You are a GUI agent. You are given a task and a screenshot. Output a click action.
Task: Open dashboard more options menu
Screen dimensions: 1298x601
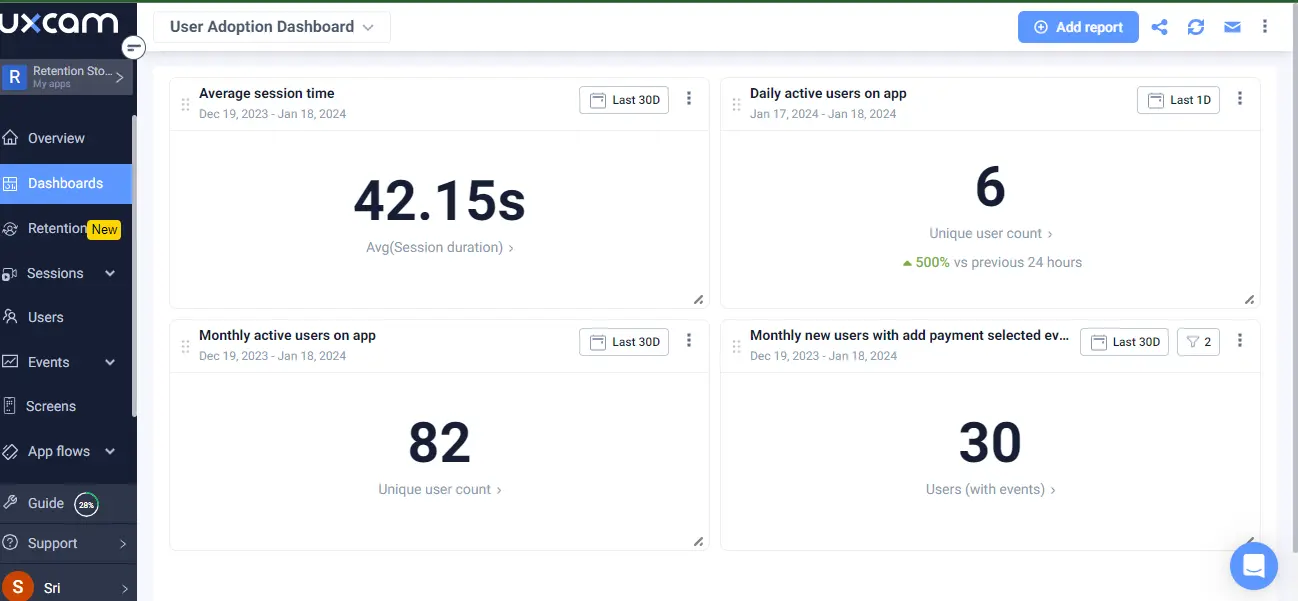click(x=1265, y=27)
